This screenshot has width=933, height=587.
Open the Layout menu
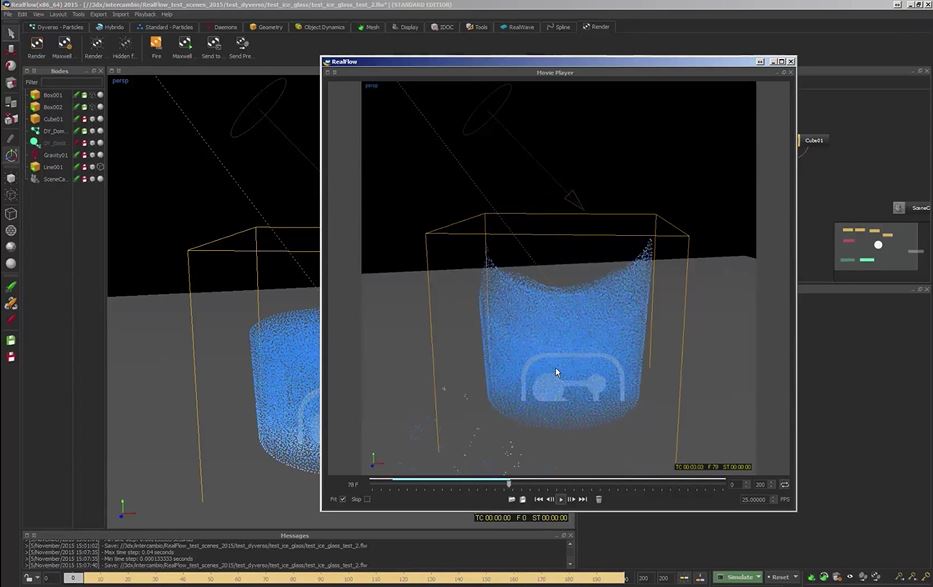(x=58, y=14)
